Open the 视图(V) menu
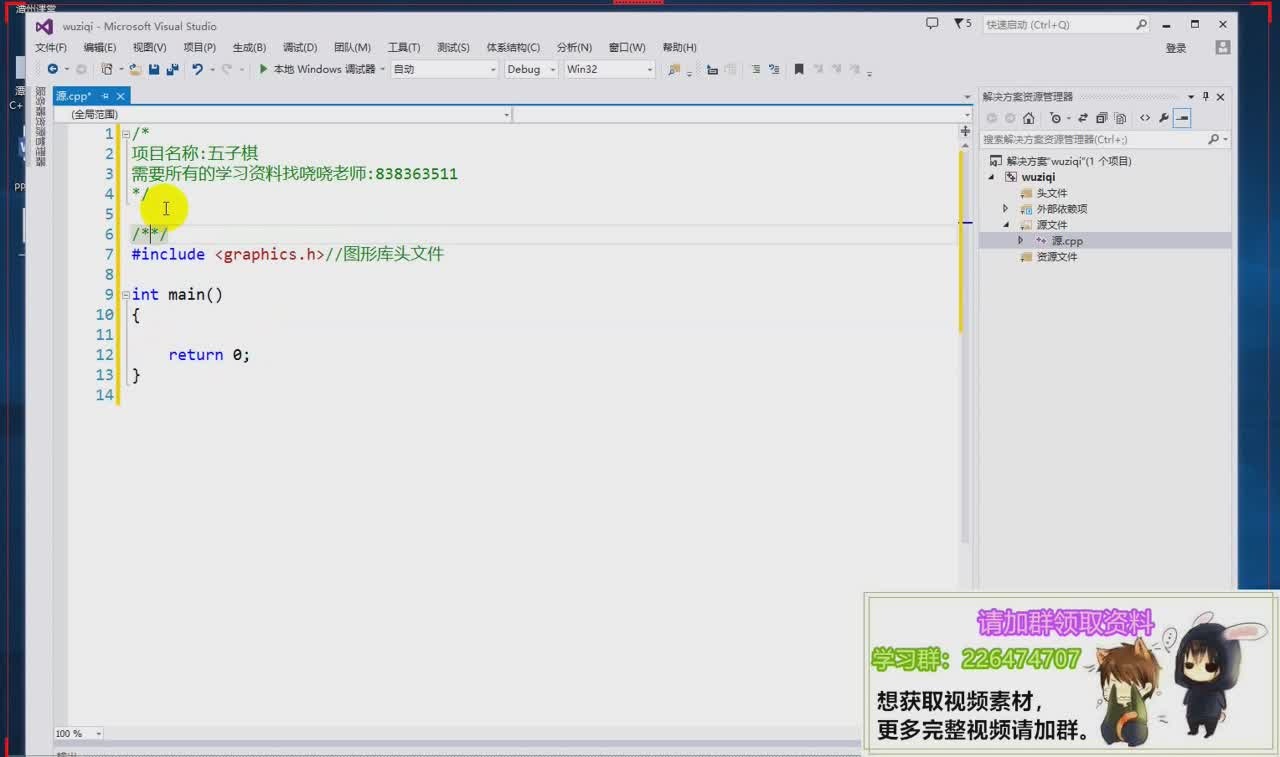 tap(150, 47)
